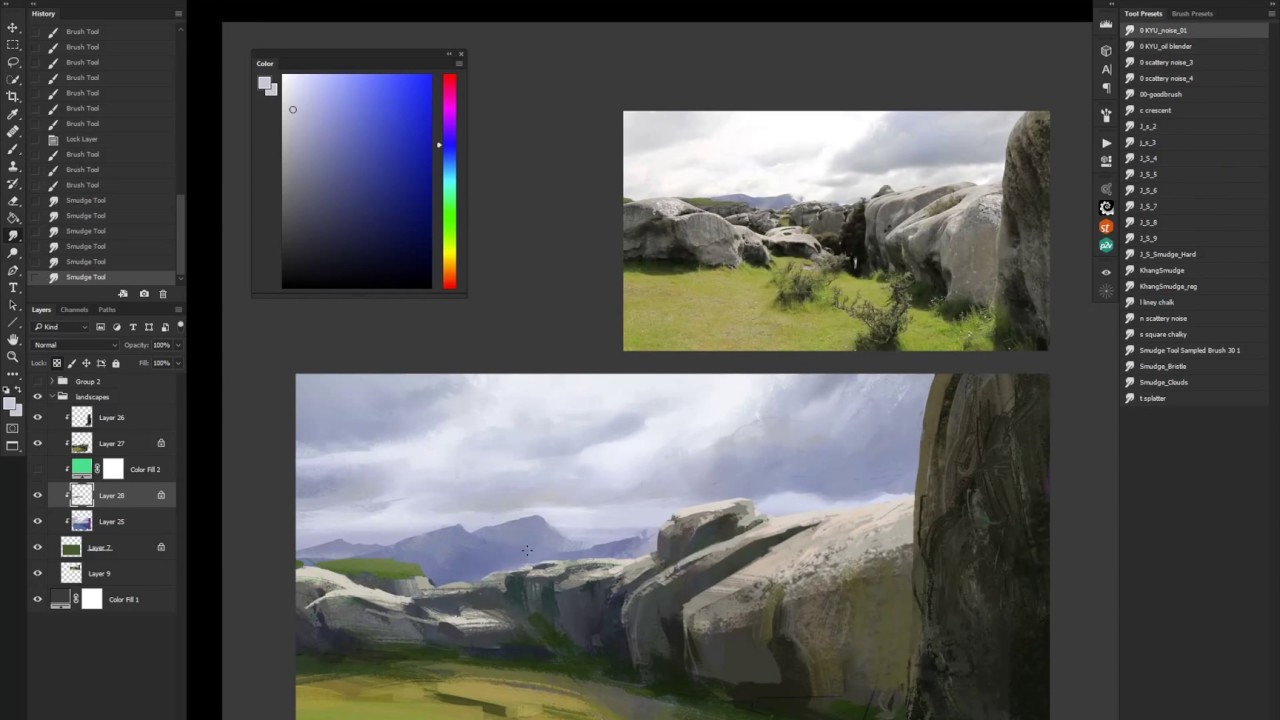Expand the Group 2 folder
The width and height of the screenshot is (1280, 720).
point(51,381)
